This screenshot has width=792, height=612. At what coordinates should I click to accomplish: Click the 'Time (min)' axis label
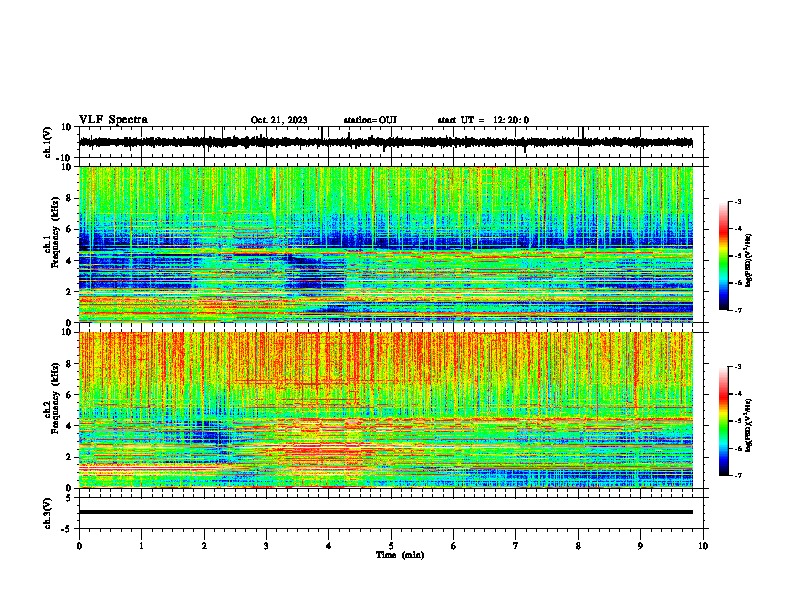tap(400, 555)
